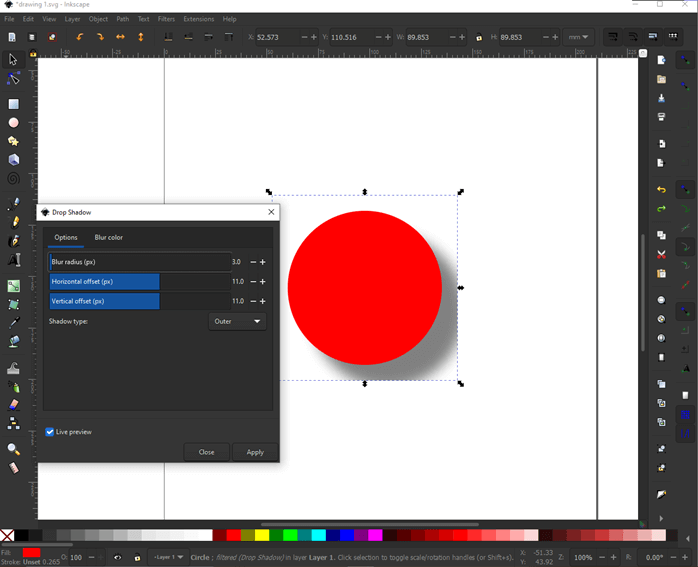This screenshot has width=698, height=567.
Task: Click the Vertical offset slider bar
Action: point(139,301)
